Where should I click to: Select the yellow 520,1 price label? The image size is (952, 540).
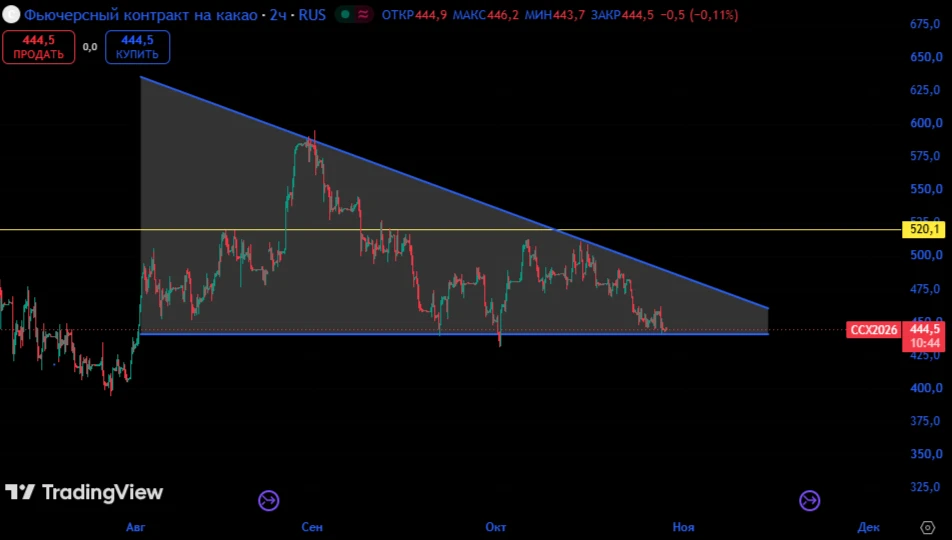coord(923,230)
